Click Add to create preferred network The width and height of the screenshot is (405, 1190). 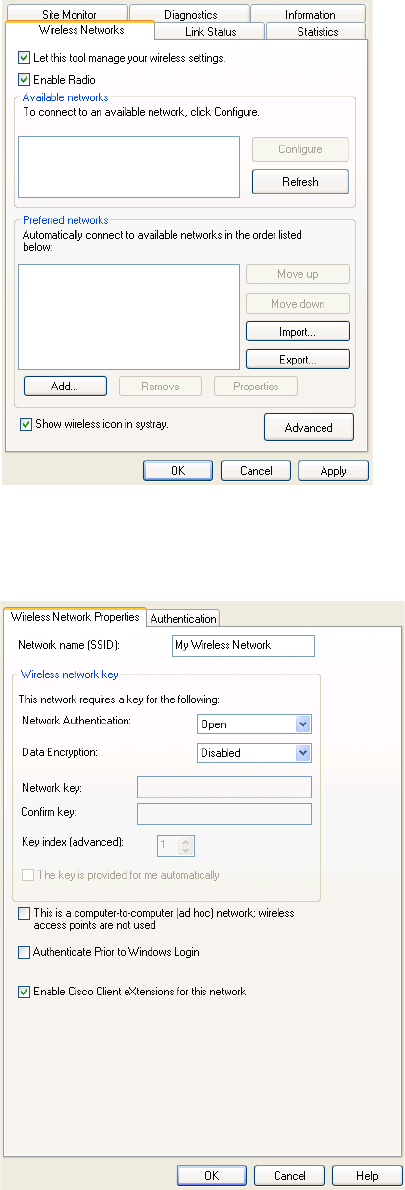pos(64,386)
